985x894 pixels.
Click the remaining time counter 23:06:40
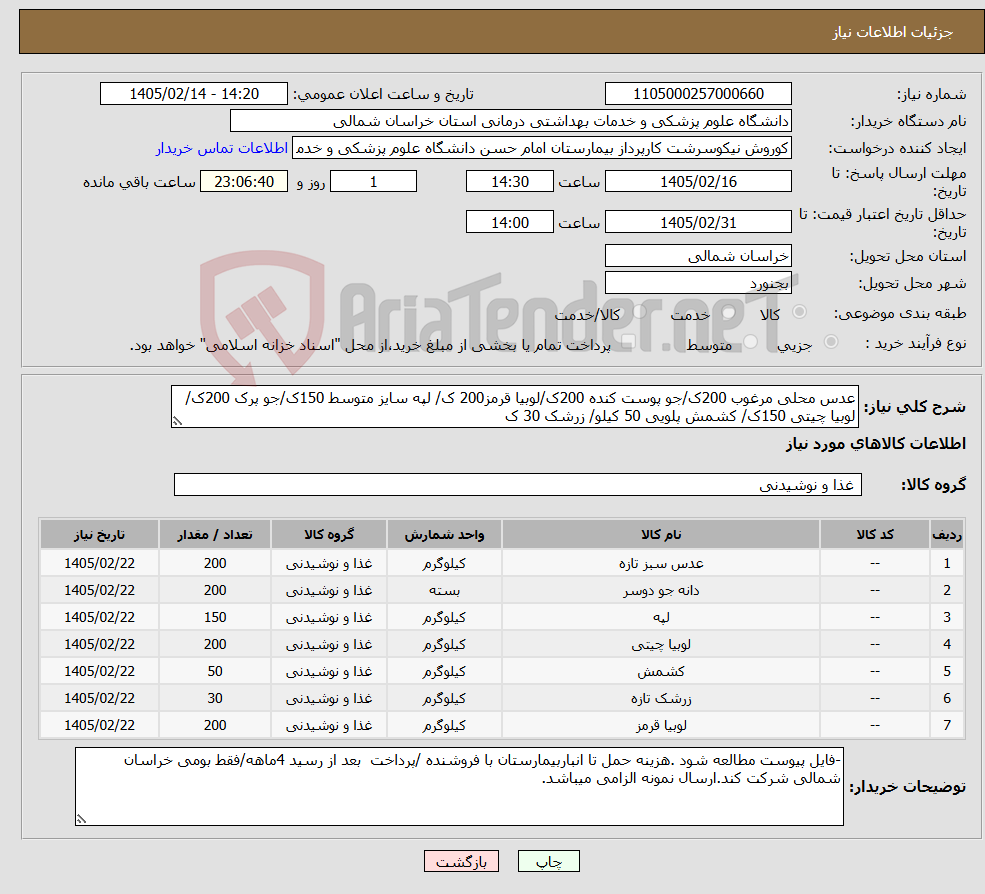point(244,182)
